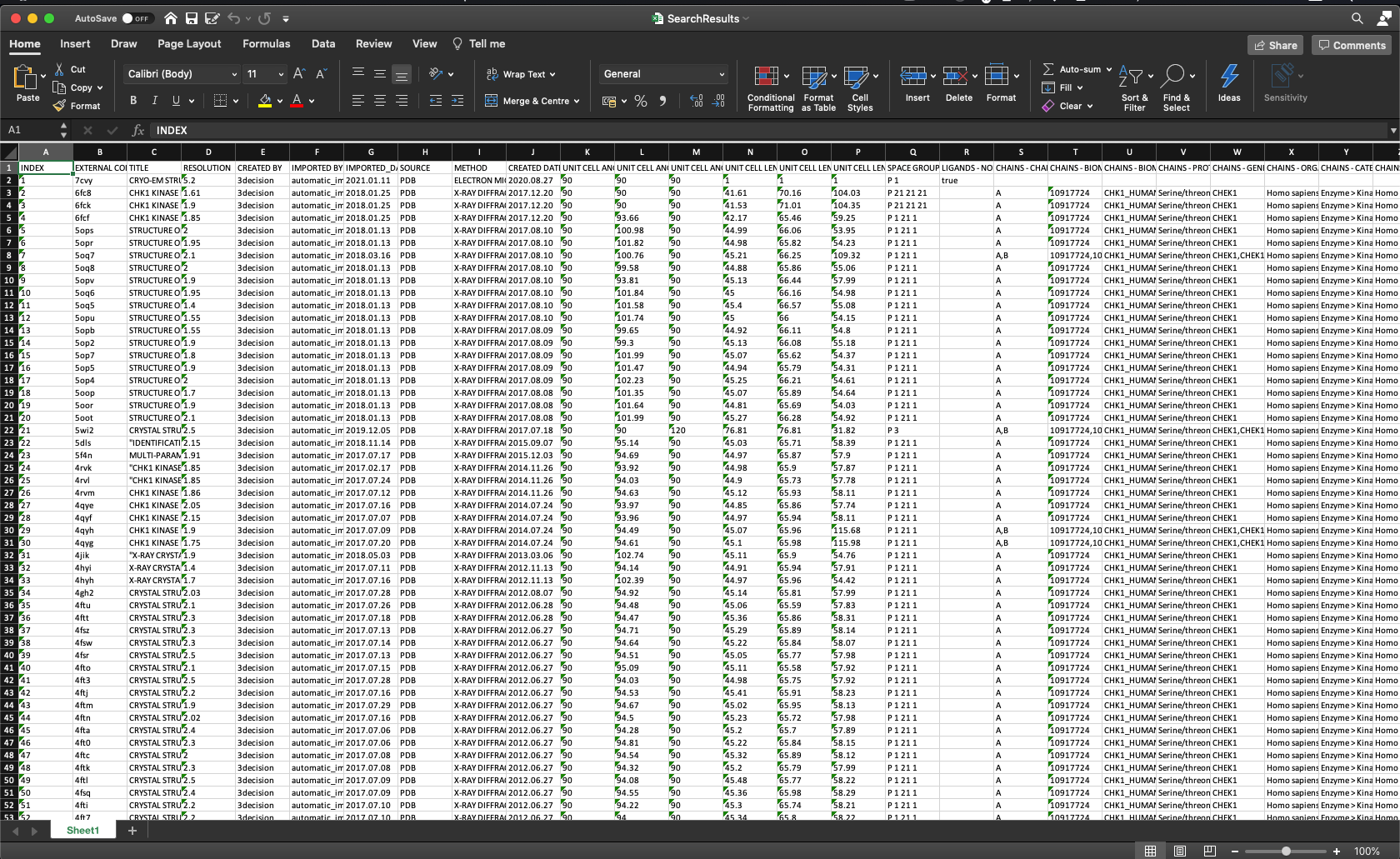Click Sort & Filter button
This screenshot has width=1400, height=859.
[x=1134, y=88]
